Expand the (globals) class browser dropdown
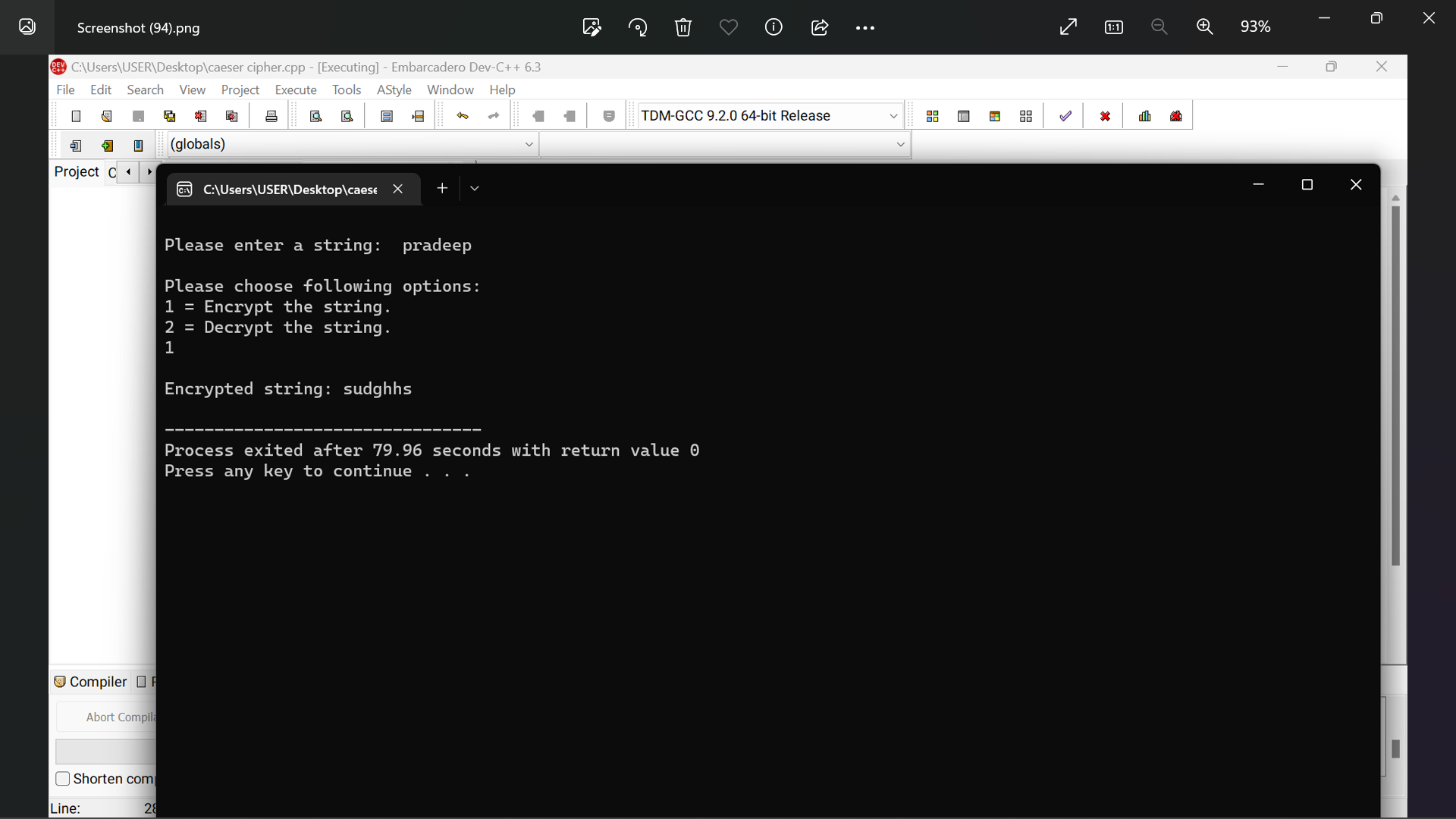 tap(528, 143)
